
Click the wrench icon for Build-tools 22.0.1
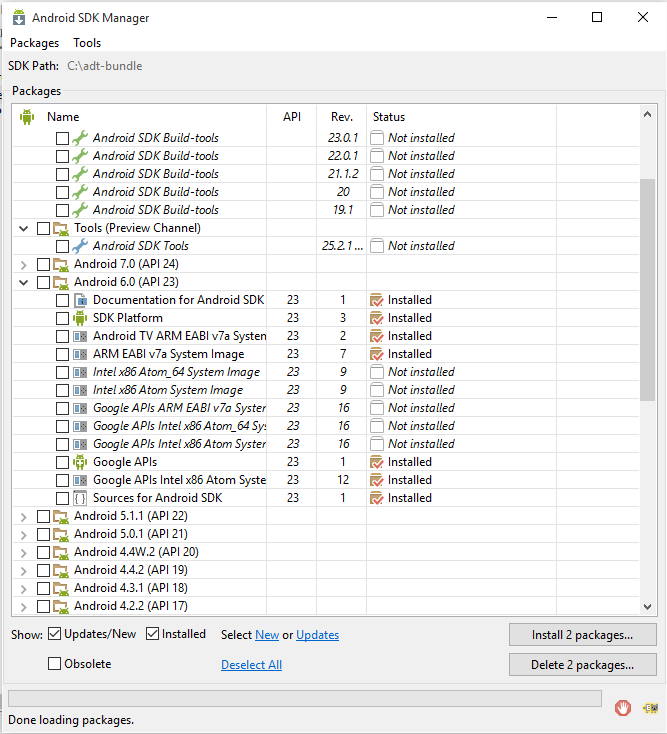(80, 156)
